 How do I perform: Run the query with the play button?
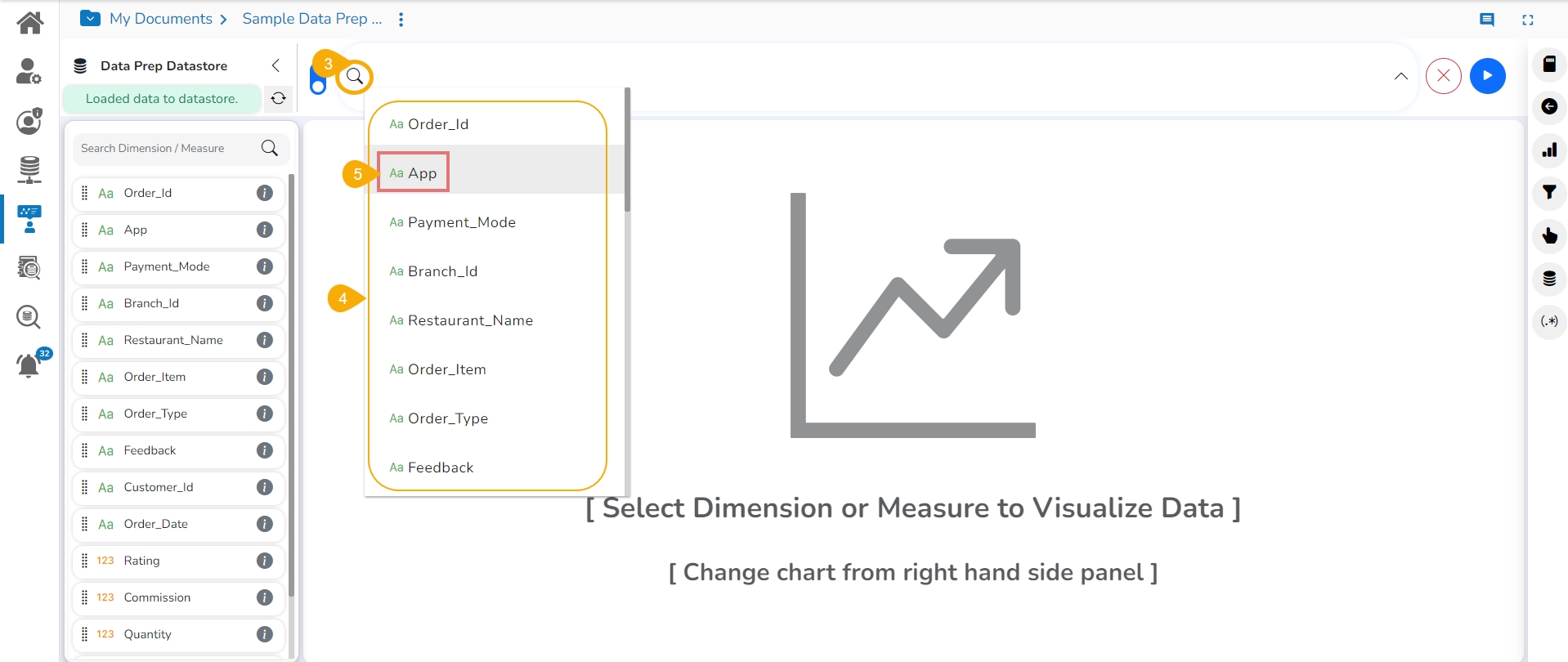pos(1487,76)
